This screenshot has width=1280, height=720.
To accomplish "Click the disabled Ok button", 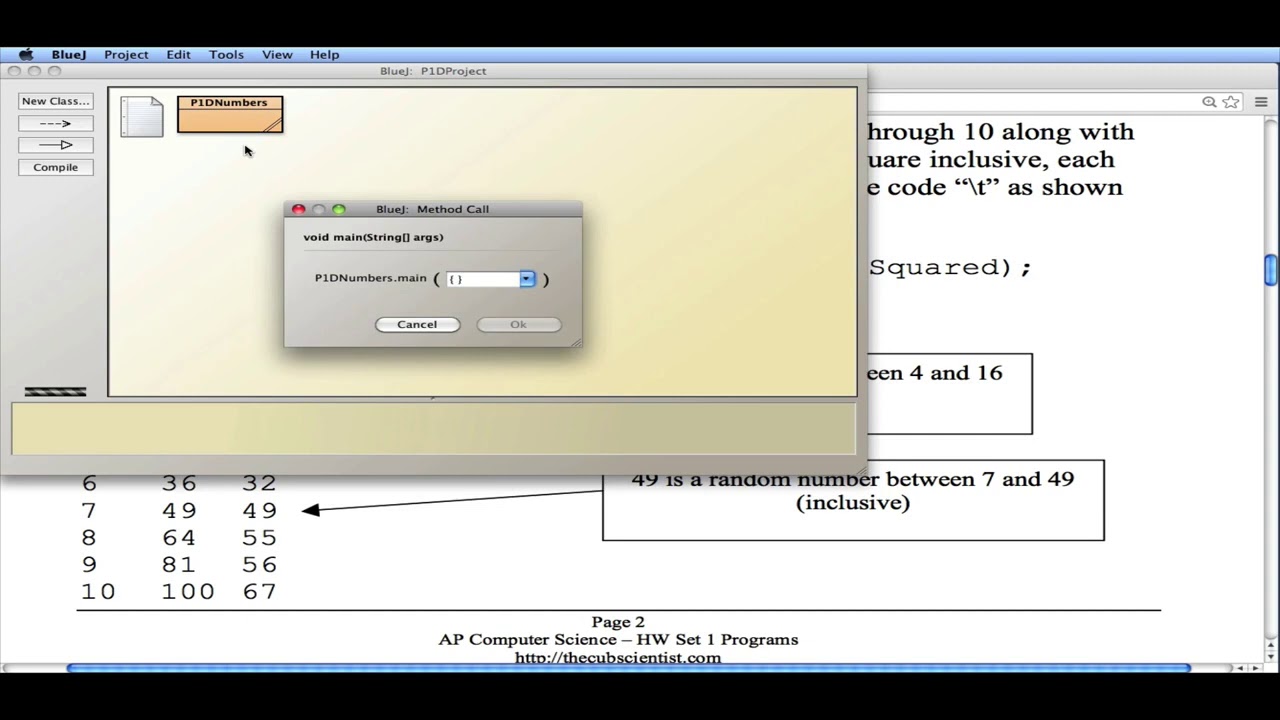I will coord(518,324).
